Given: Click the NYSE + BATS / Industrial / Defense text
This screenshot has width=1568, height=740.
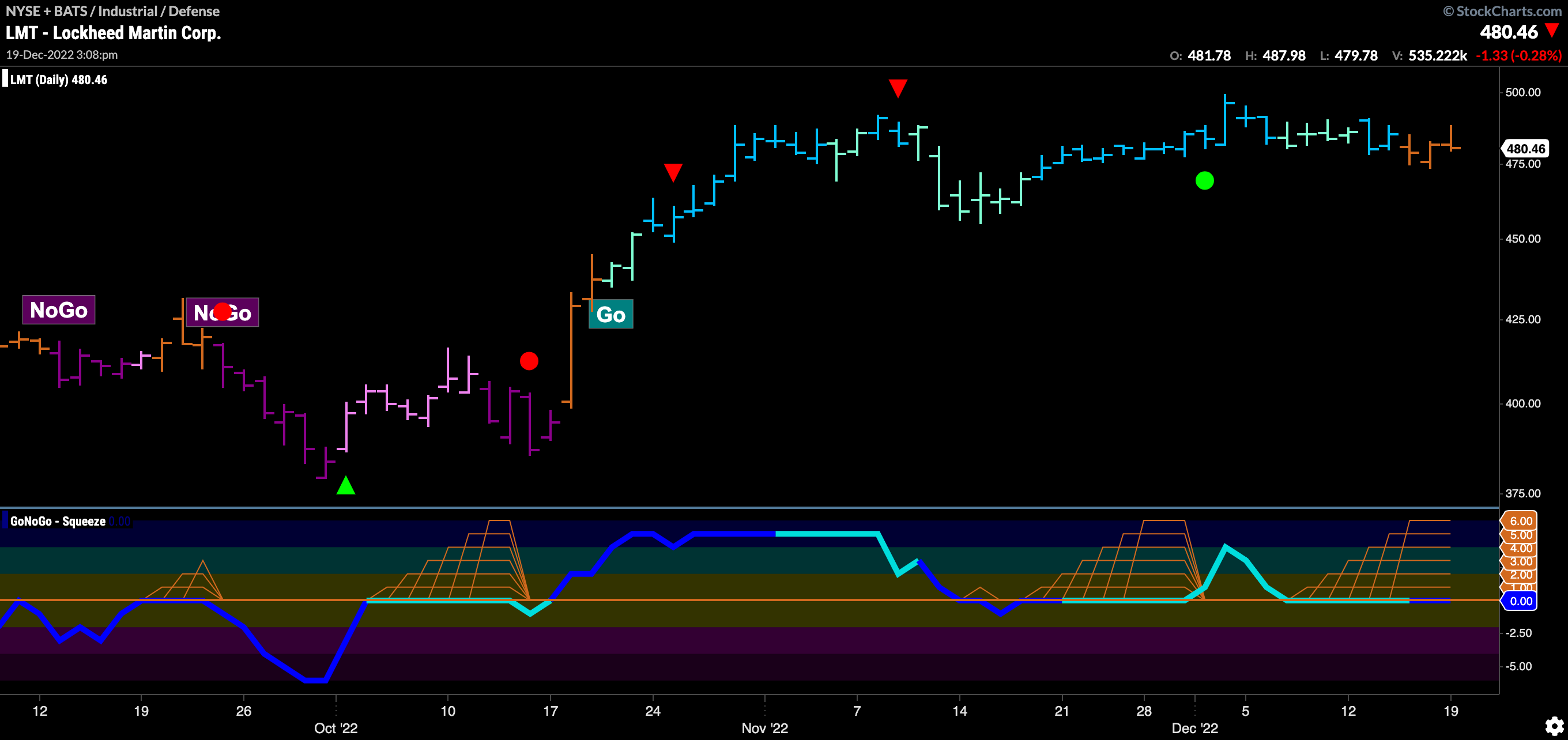Looking at the screenshot, I should 112,11.
